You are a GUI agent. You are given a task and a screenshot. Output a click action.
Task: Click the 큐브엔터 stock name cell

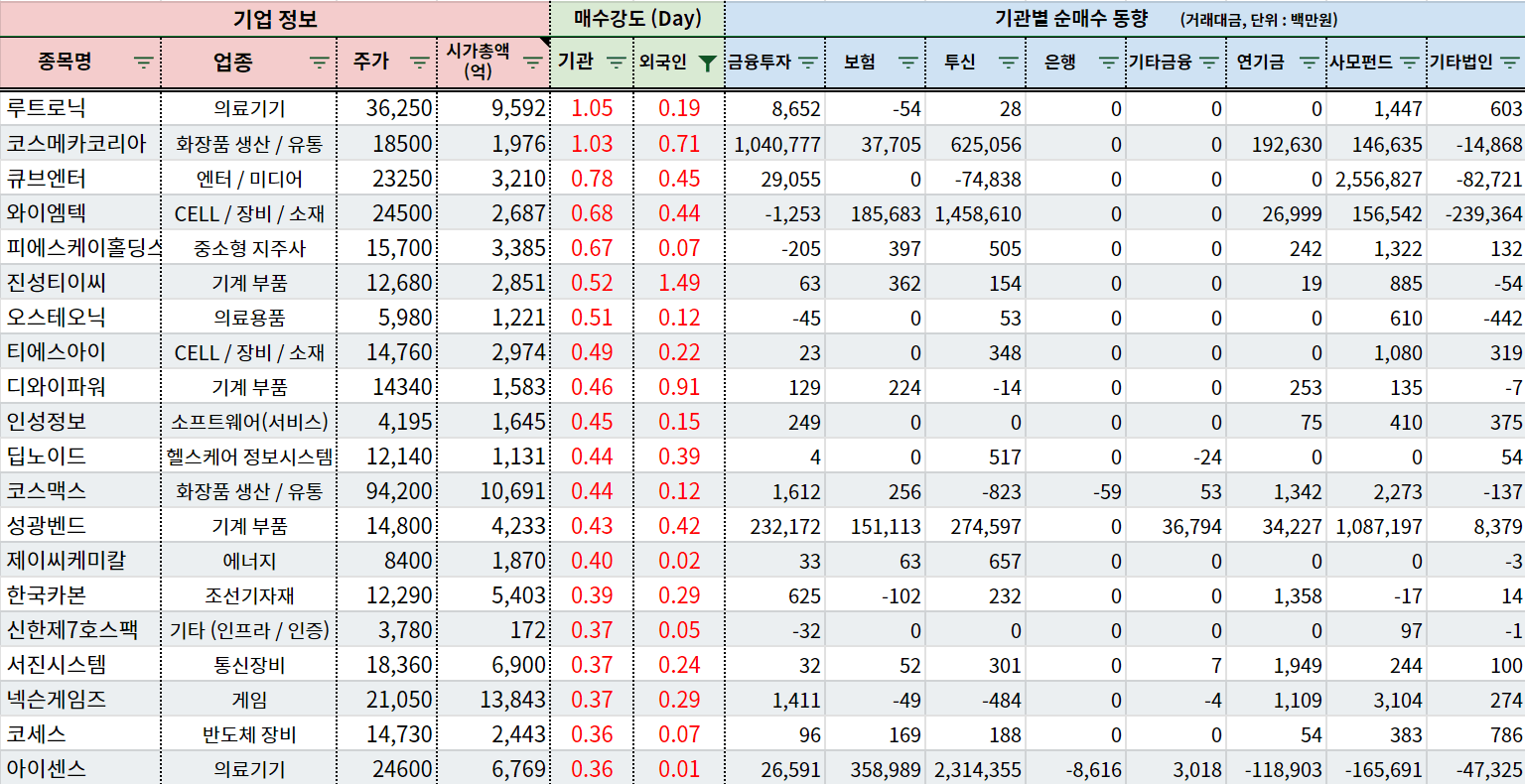click(80, 178)
